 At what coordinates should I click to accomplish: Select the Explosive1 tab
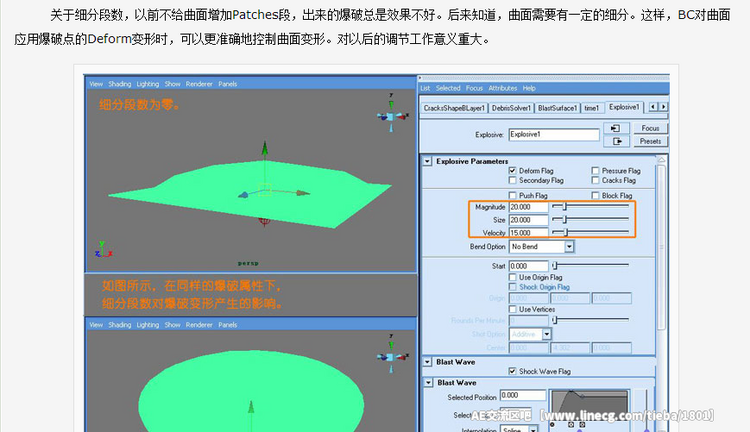(624, 107)
